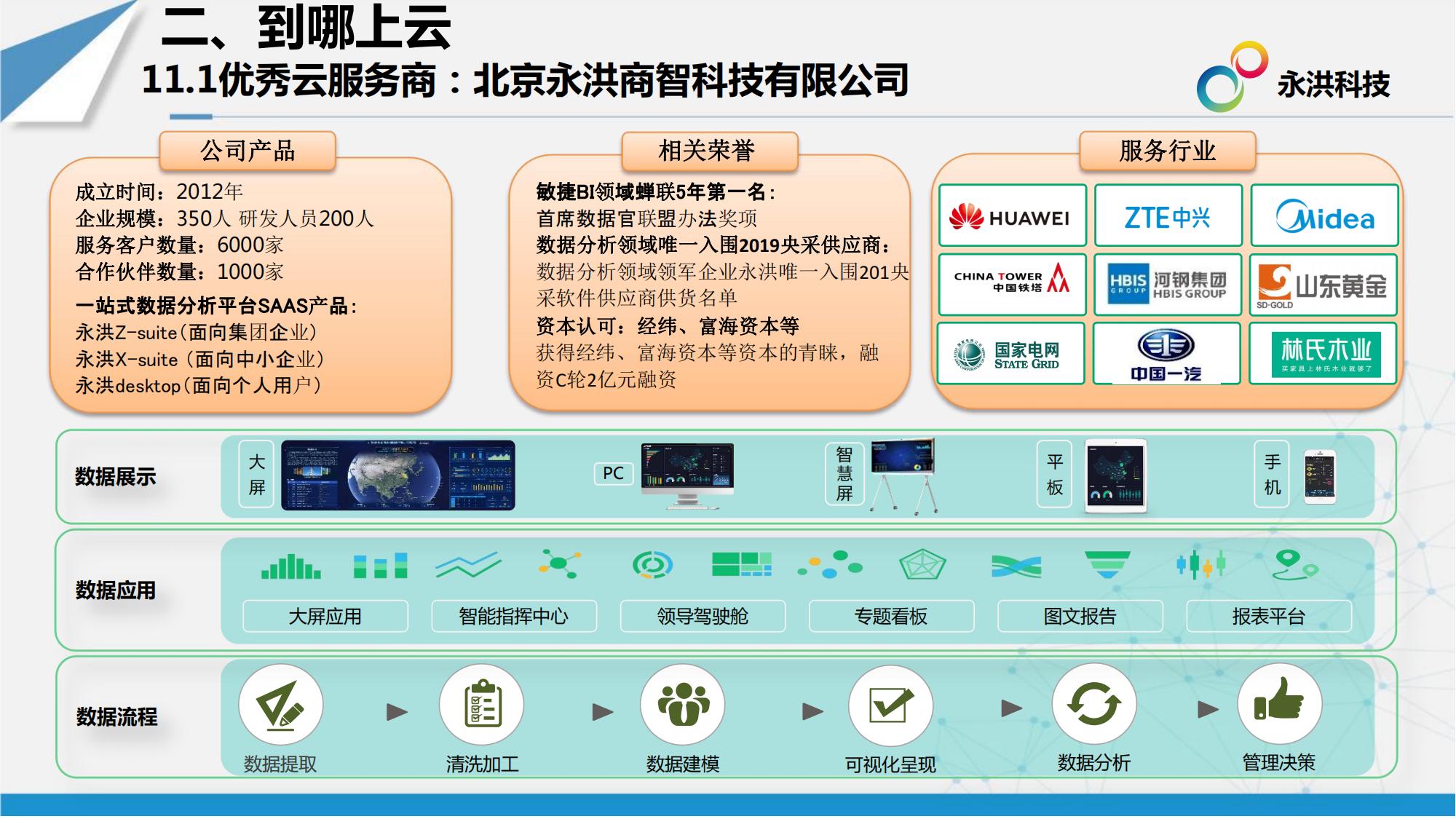The image size is (1456, 819).
Task: Click the text 永洪X-suite（面向中小企业）
Action: [199, 359]
